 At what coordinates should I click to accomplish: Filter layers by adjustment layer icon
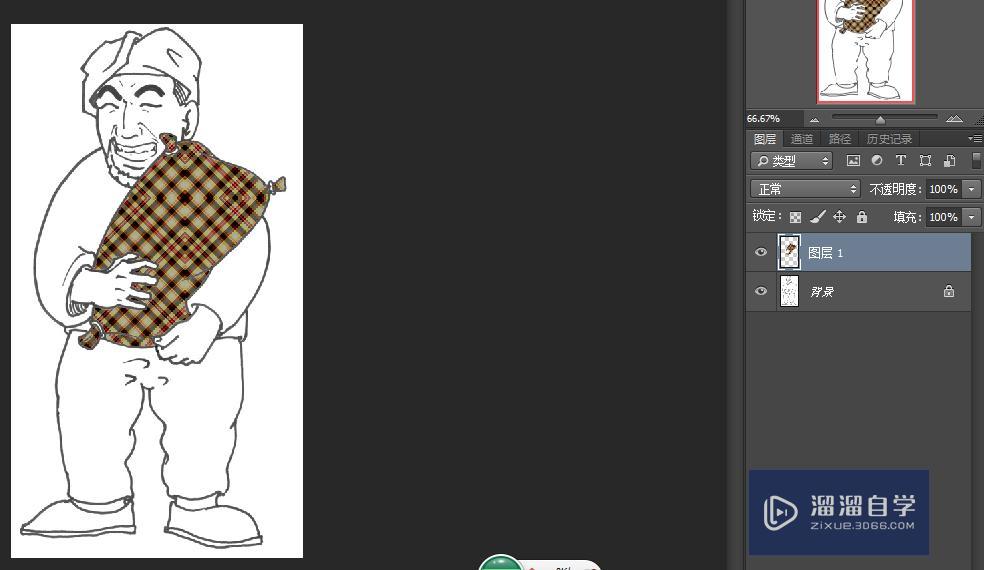pos(877,160)
